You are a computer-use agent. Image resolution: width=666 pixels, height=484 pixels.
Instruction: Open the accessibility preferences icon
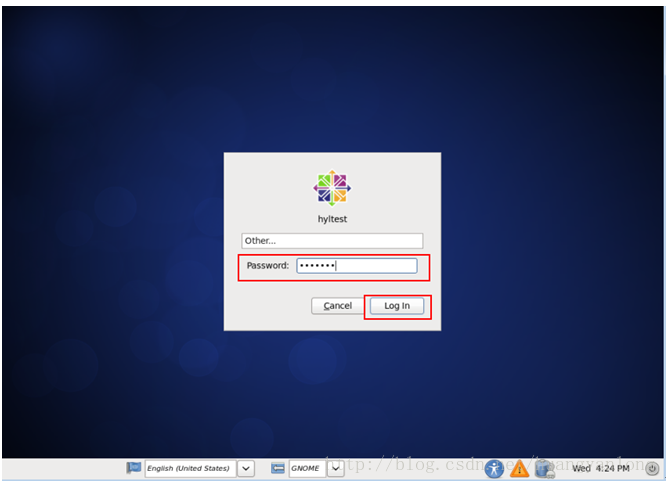coord(494,469)
